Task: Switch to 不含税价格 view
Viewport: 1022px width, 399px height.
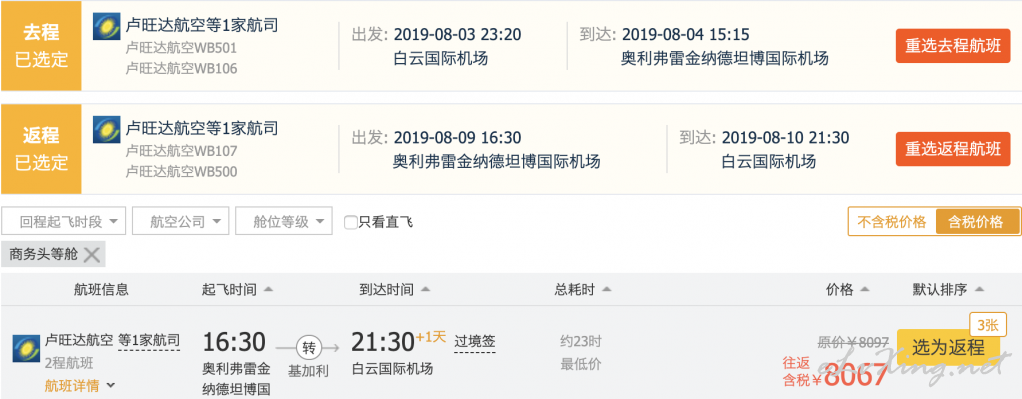Action: click(x=892, y=222)
